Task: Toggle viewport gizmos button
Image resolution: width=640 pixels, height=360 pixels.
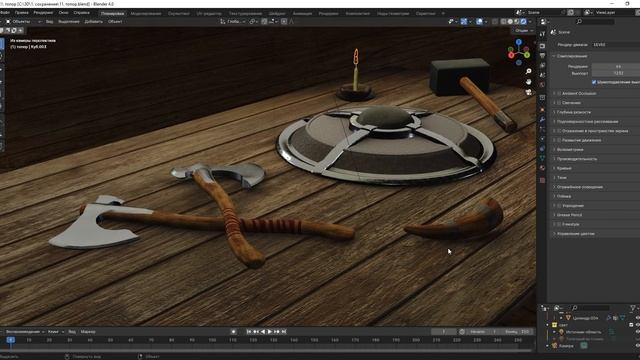Action: [x=464, y=22]
